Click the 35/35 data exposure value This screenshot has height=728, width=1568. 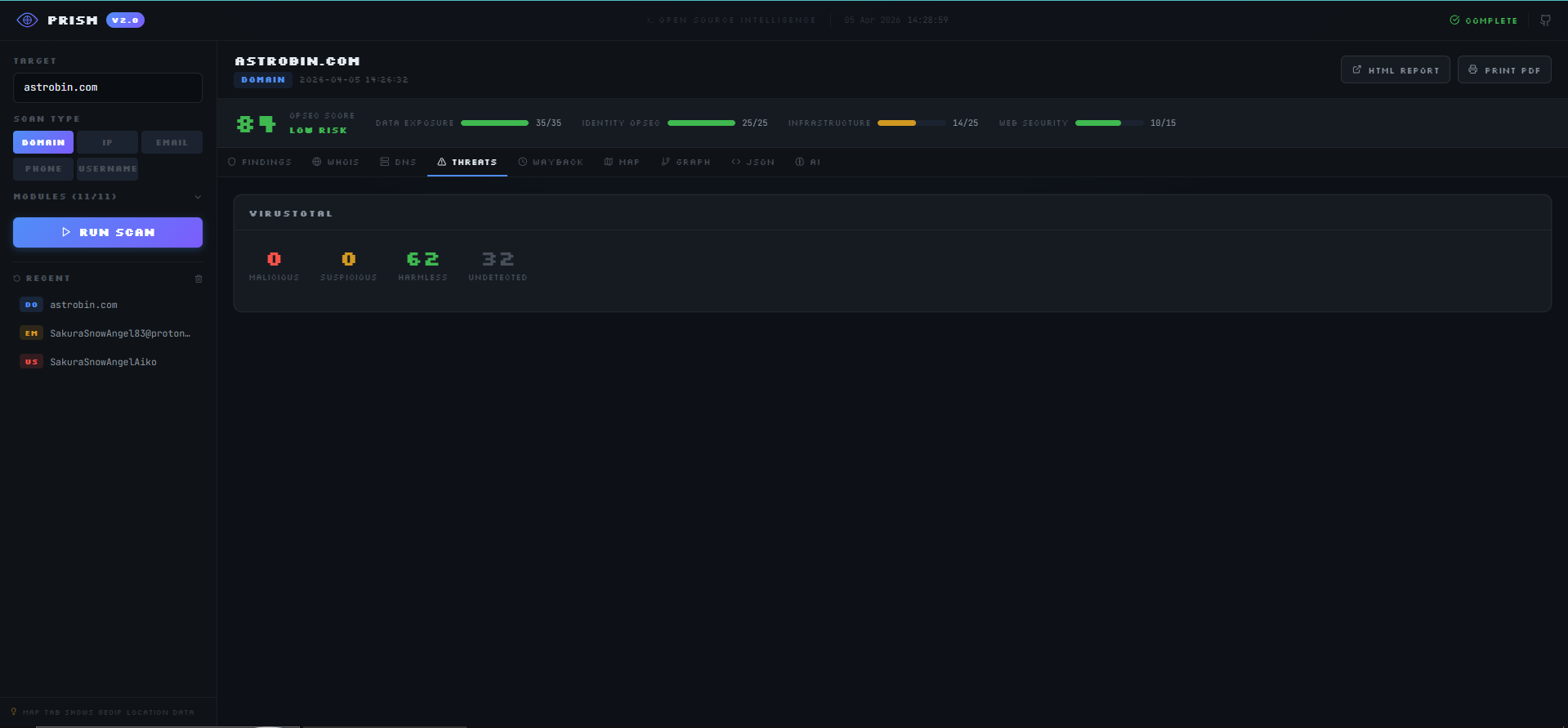click(x=548, y=123)
